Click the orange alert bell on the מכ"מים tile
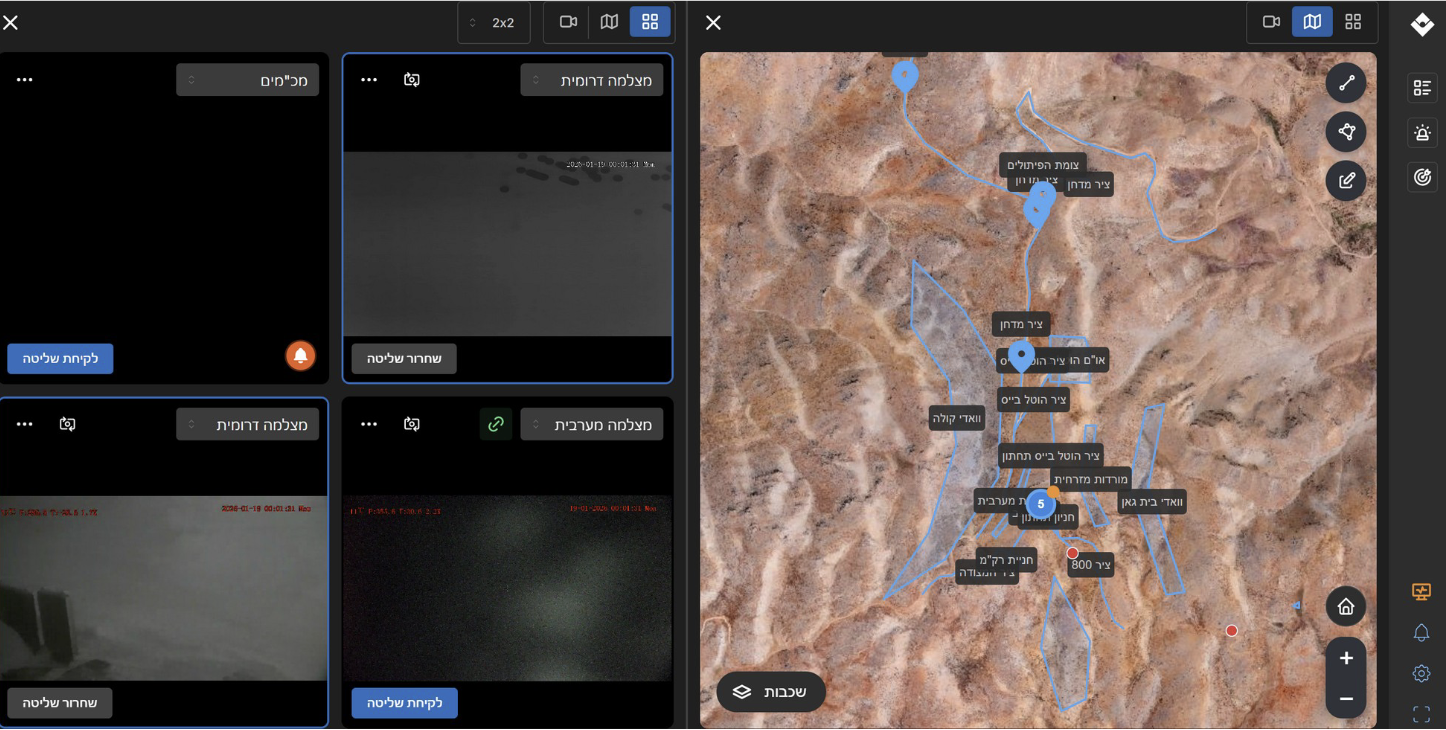This screenshot has width=1446, height=730. point(300,357)
